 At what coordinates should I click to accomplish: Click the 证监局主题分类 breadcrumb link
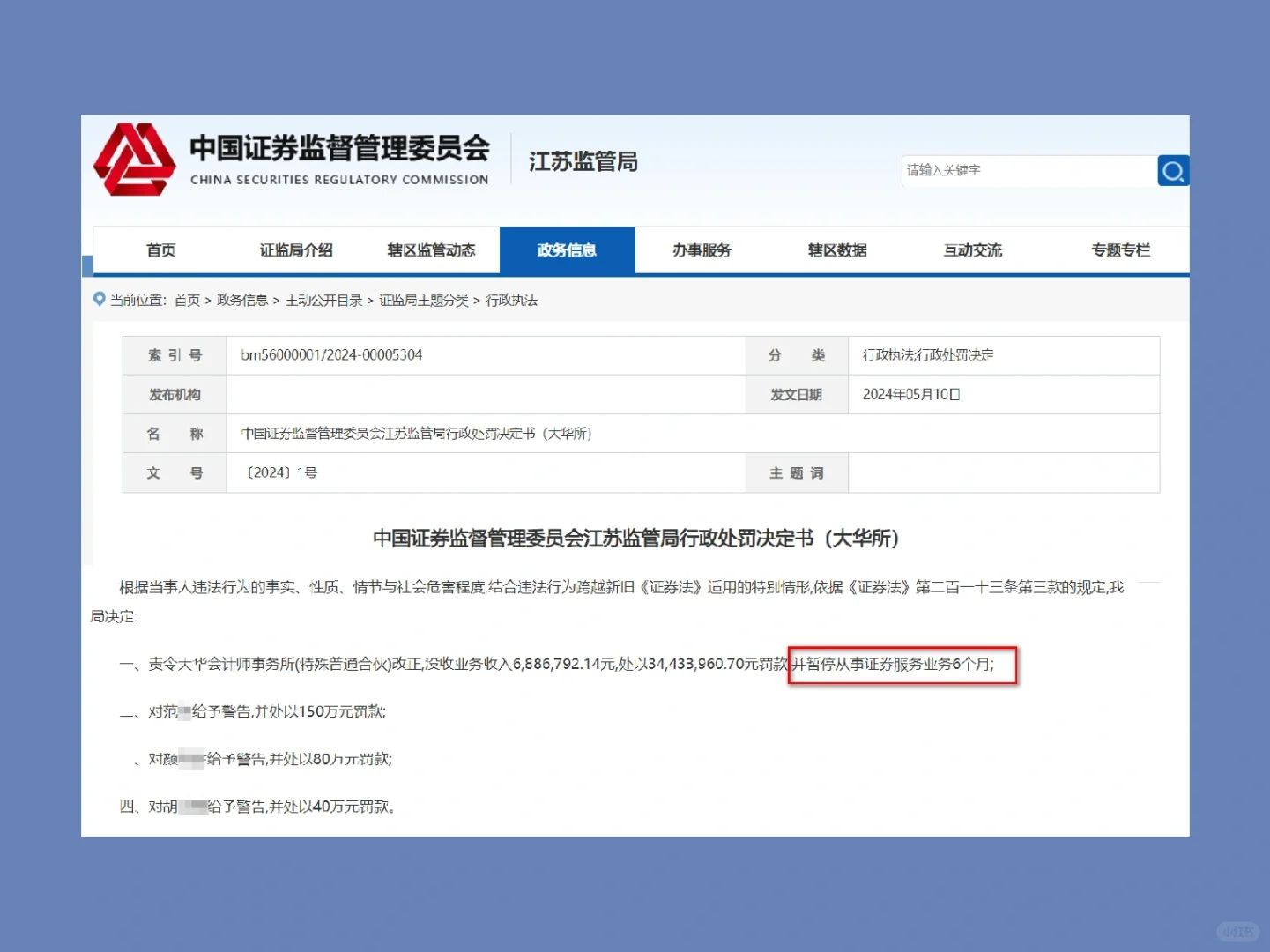(424, 301)
